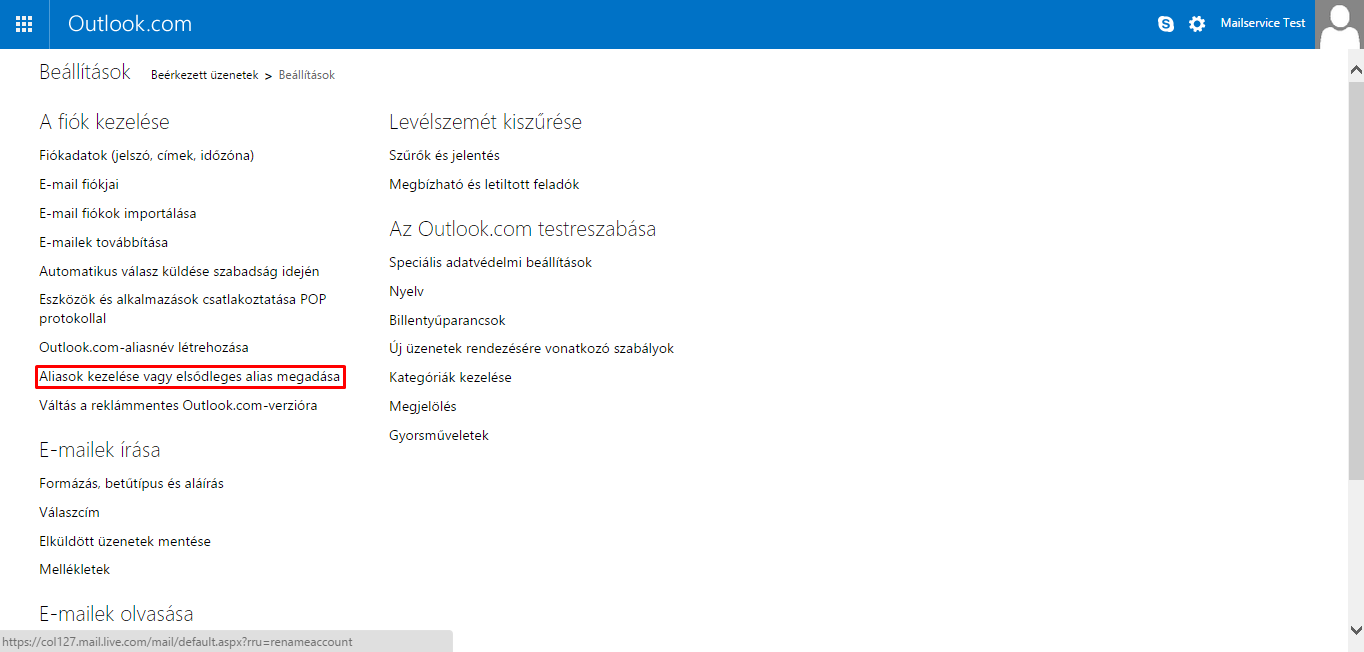Open Új üzenetek rendezésére vonatkozó szabályok
1364x652 pixels.
tap(531, 348)
